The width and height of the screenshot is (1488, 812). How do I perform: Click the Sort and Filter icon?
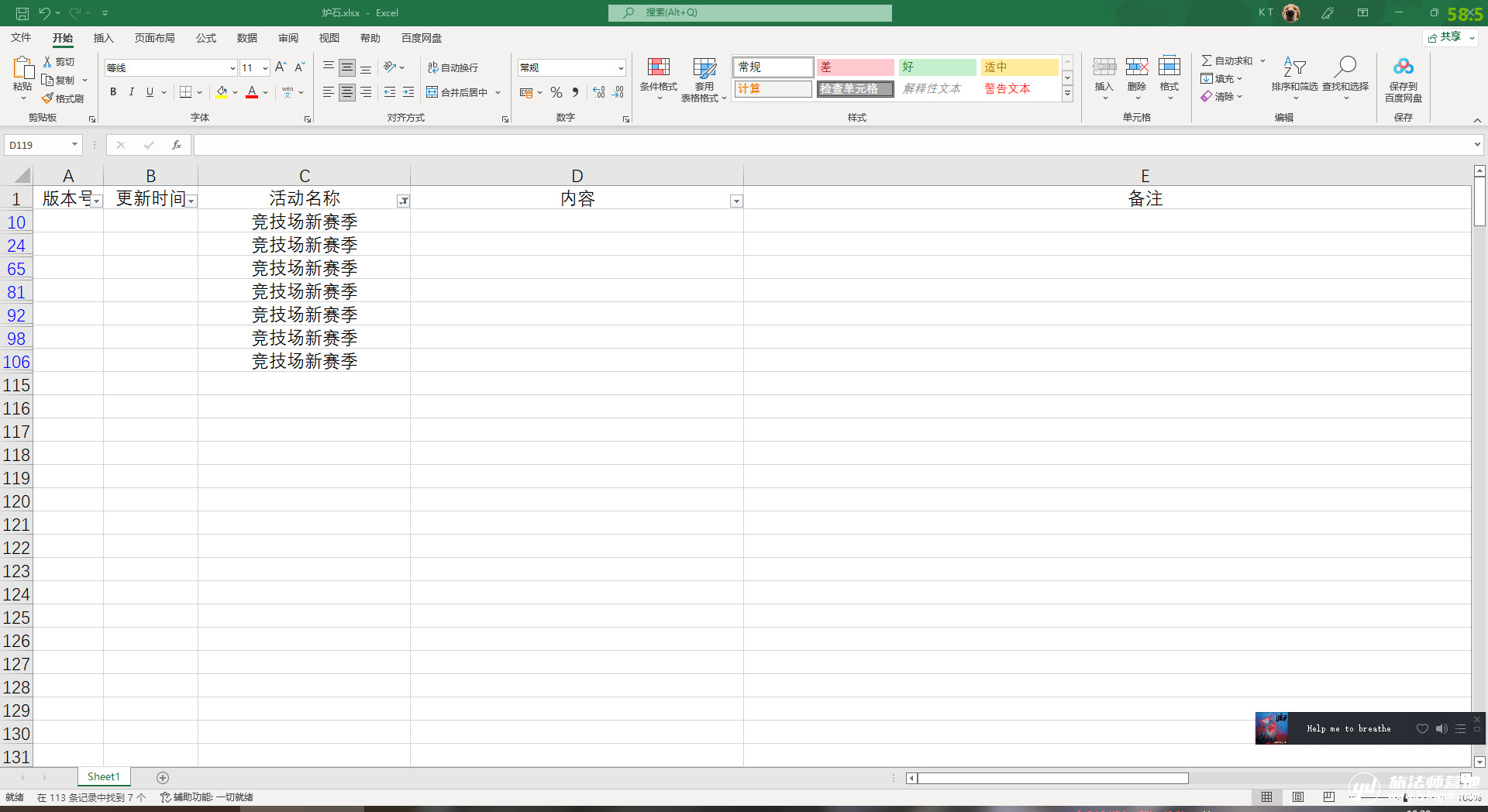tap(1294, 68)
